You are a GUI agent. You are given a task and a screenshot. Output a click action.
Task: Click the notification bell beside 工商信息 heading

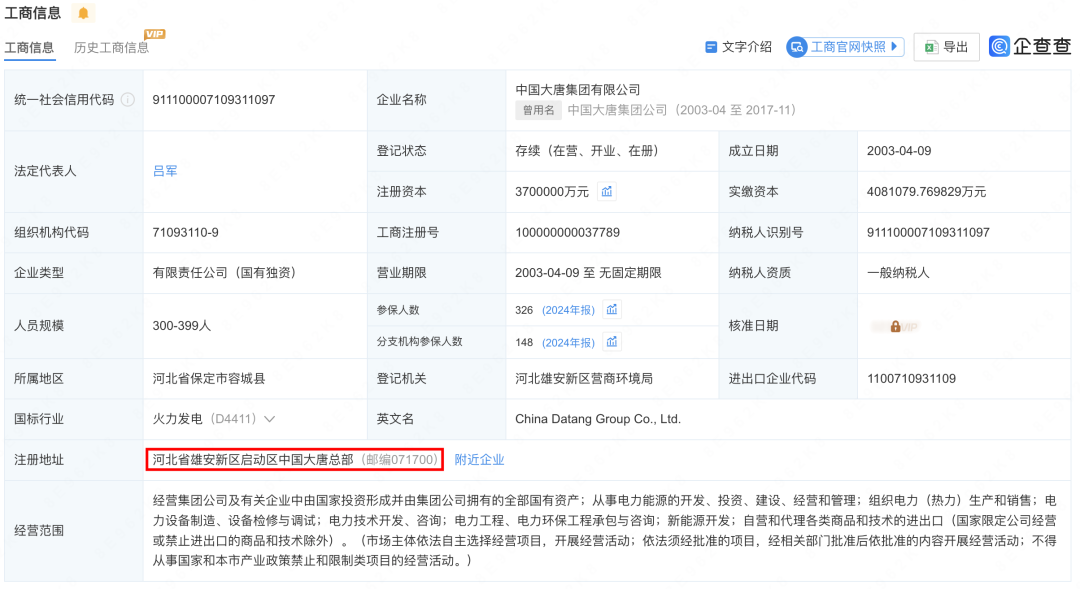(83, 13)
